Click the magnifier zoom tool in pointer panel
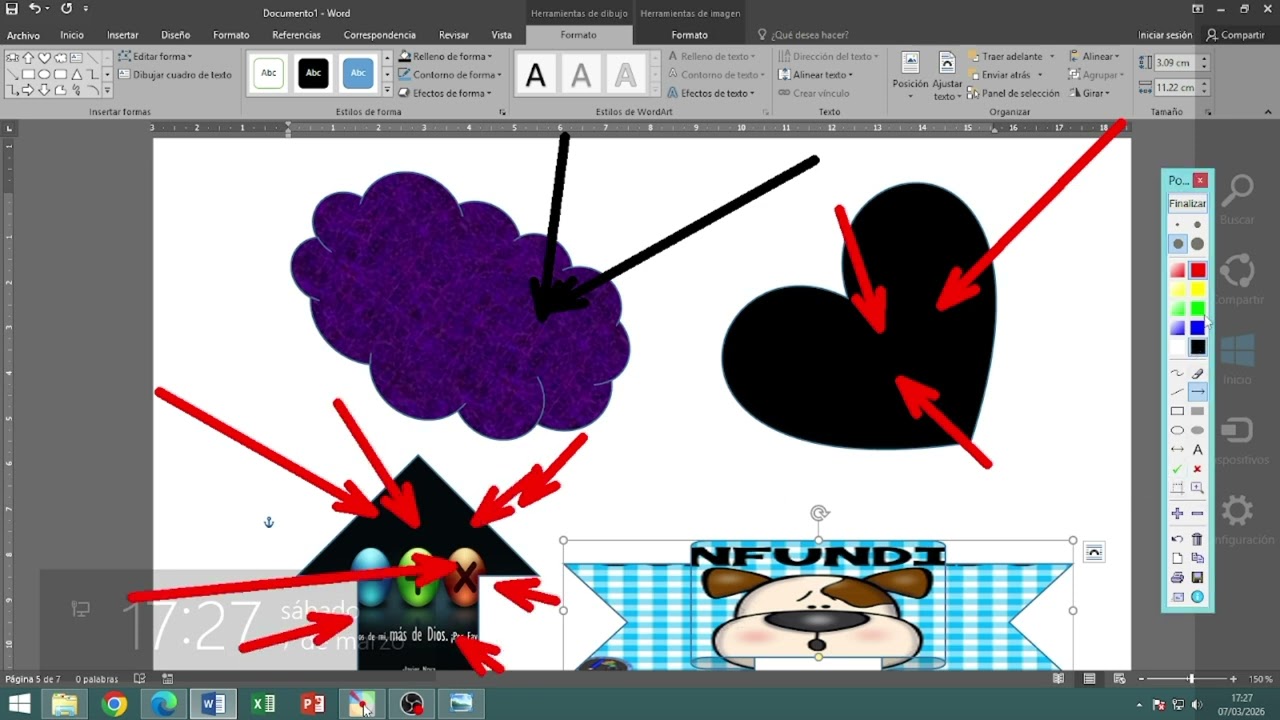Screen dimensions: 1280x720 click(1198, 488)
